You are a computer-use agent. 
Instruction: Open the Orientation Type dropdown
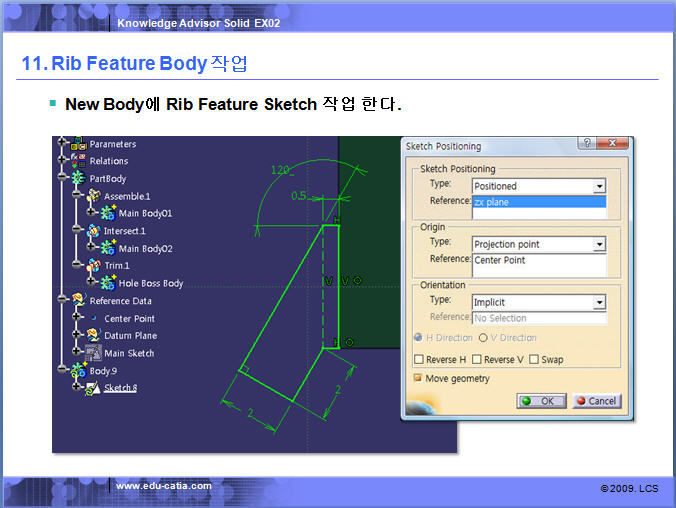coord(599,302)
